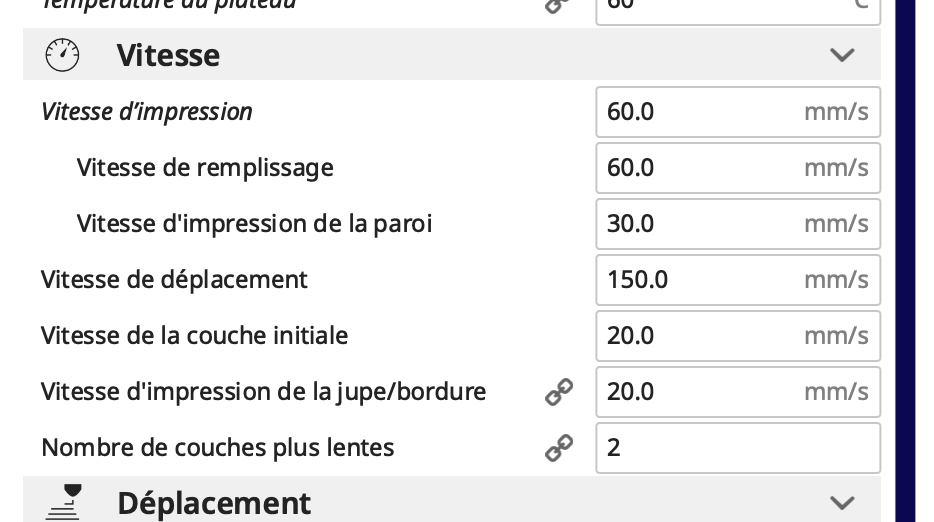The width and height of the screenshot is (934, 522).
Task: Focus the Vitesse d'impression value field
Action: tap(737, 112)
